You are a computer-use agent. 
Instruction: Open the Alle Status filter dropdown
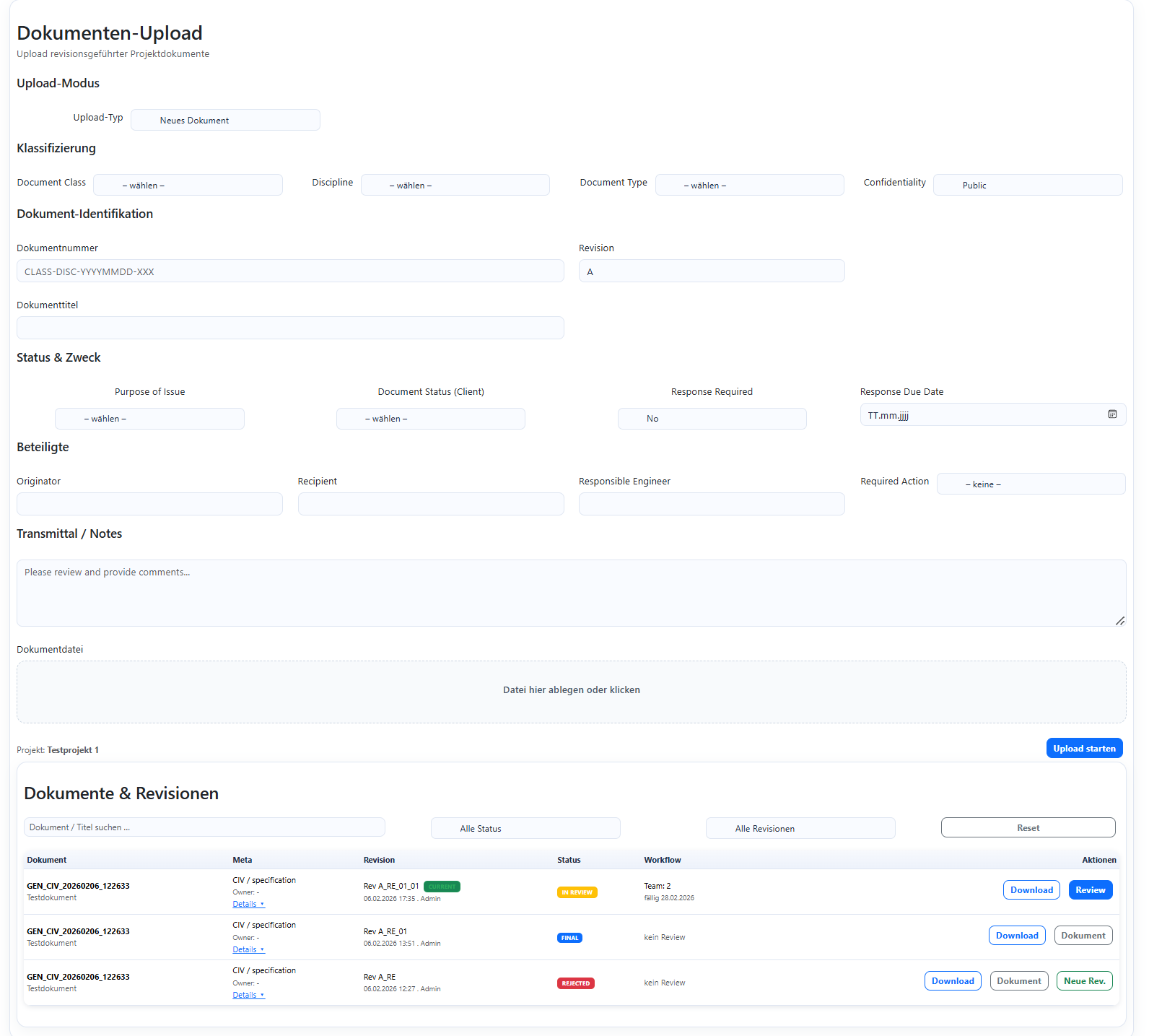[x=525, y=829]
